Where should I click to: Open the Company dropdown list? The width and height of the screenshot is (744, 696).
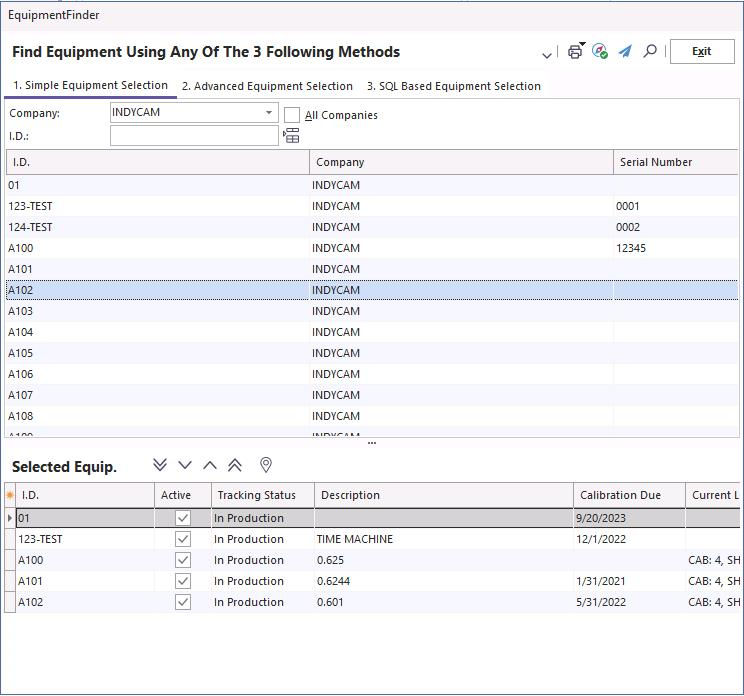pyautogui.click(x=268, y=113)
